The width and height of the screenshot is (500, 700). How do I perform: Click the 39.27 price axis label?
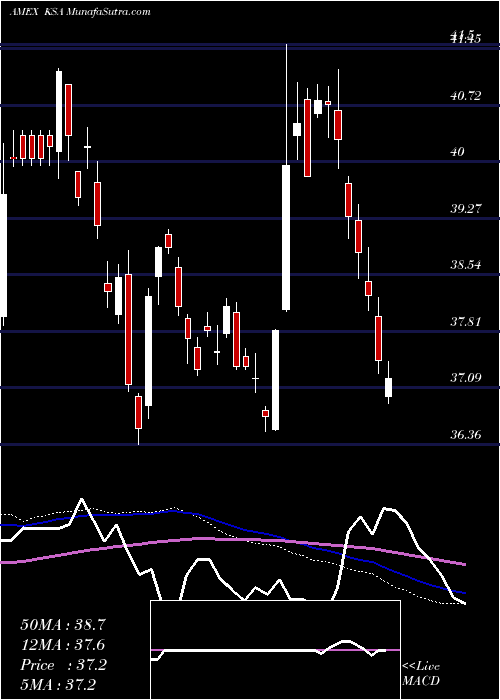(x=466, y=208)
